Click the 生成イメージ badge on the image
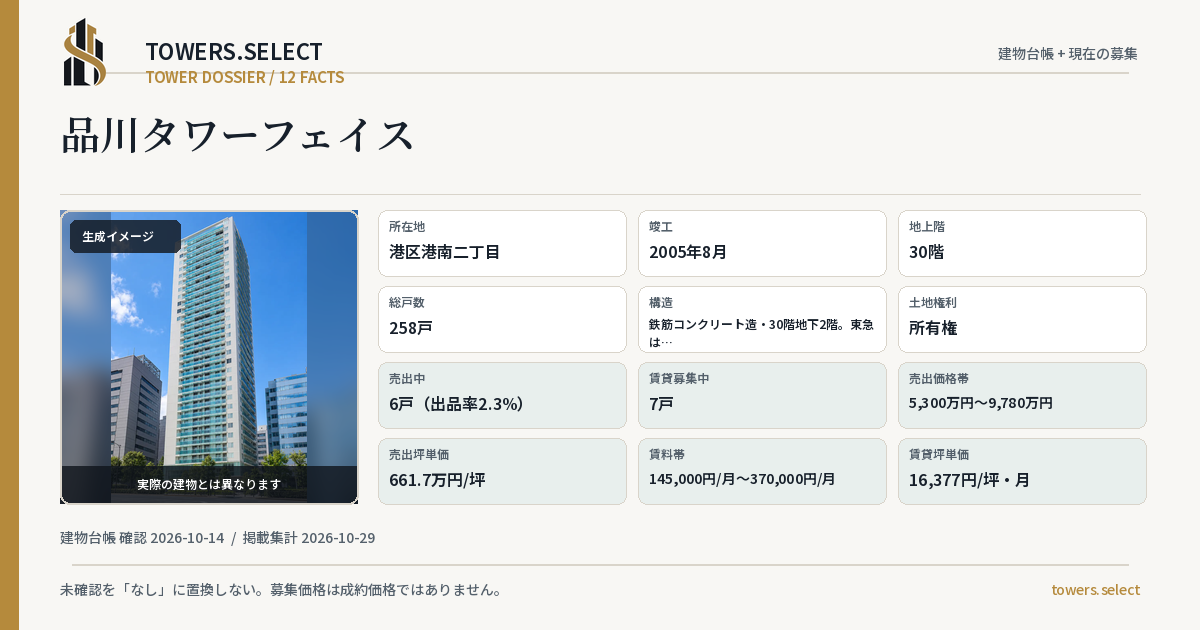This screenshot has height=630, width=1200. tap(125, 237)
